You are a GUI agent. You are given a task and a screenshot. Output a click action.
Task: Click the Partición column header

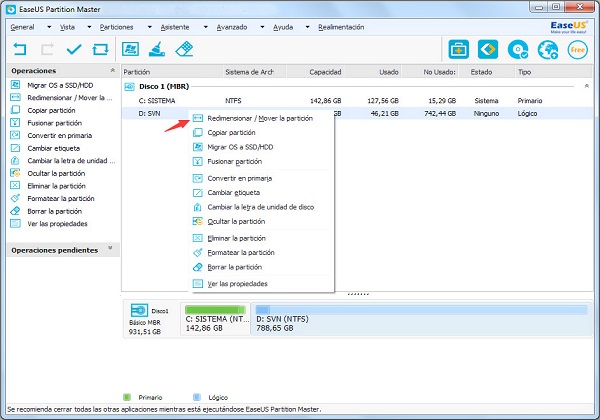172,72
